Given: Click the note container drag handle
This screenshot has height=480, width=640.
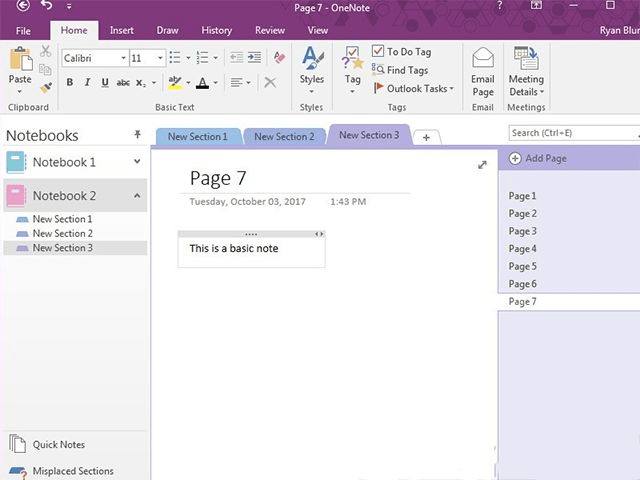Looking at the screenshot, I should click(x=251, y=234).
